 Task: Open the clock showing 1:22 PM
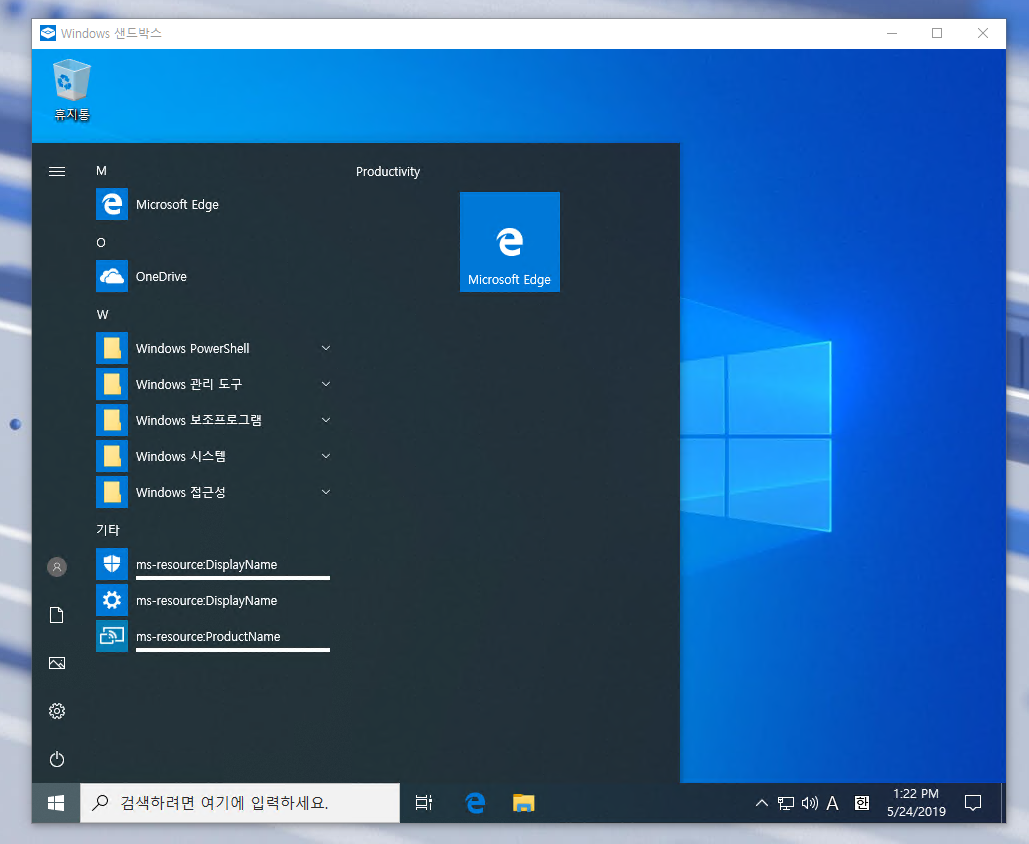click(916, 803)
